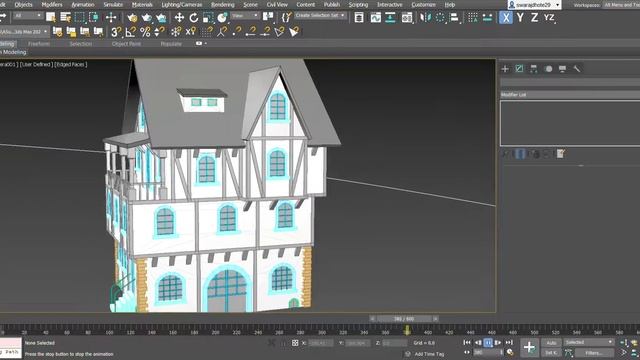
Task: Open the Civil View menu
Action: point(277,5)
